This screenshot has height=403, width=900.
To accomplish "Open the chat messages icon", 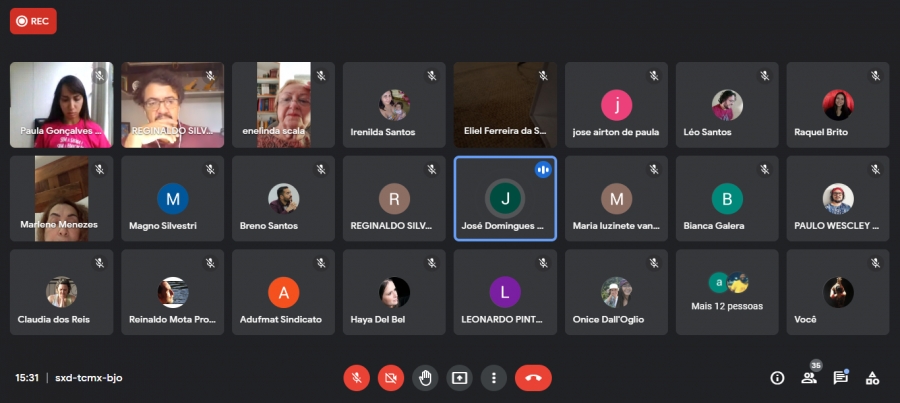I will coord(841,378).
